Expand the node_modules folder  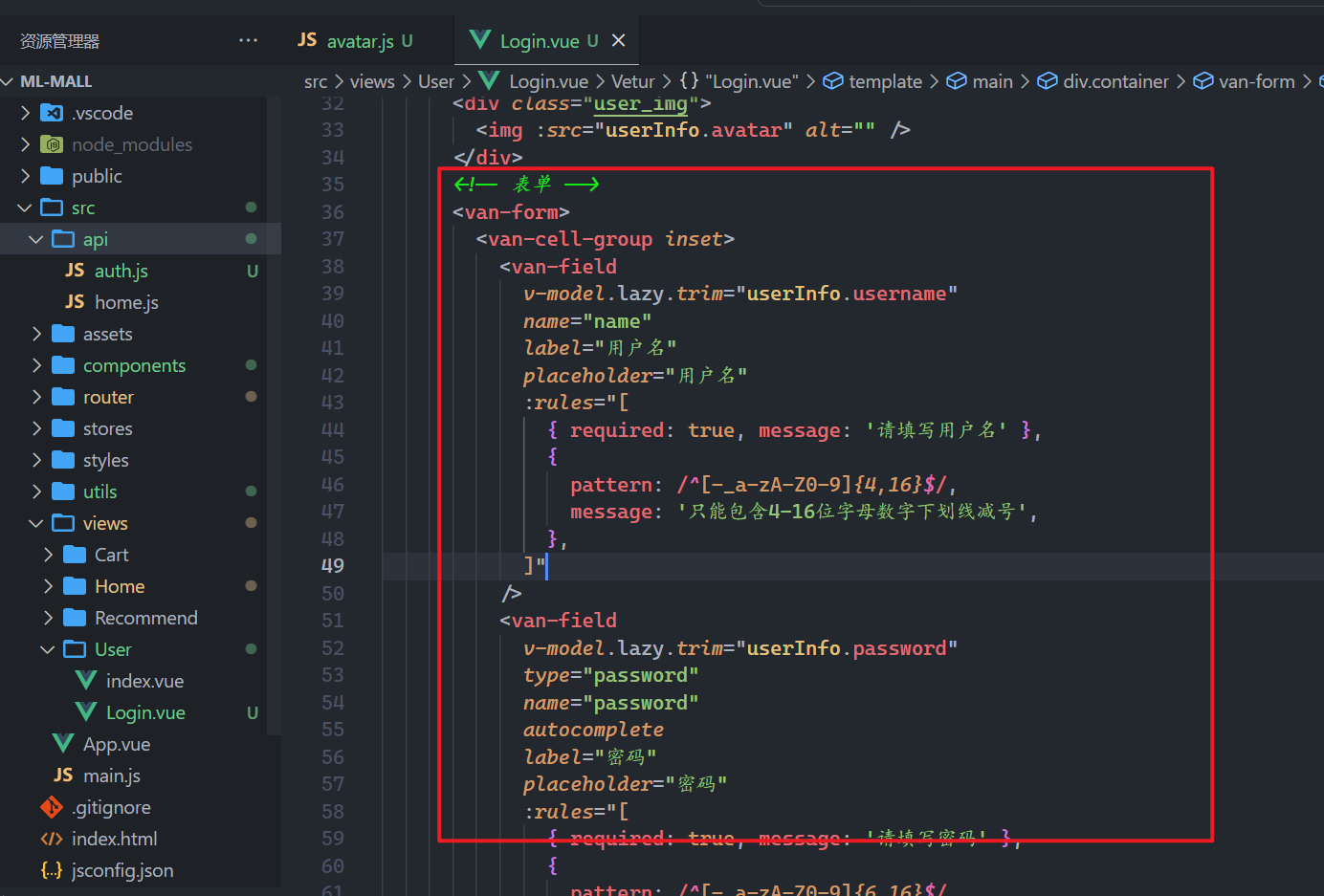tap(26, 144)
